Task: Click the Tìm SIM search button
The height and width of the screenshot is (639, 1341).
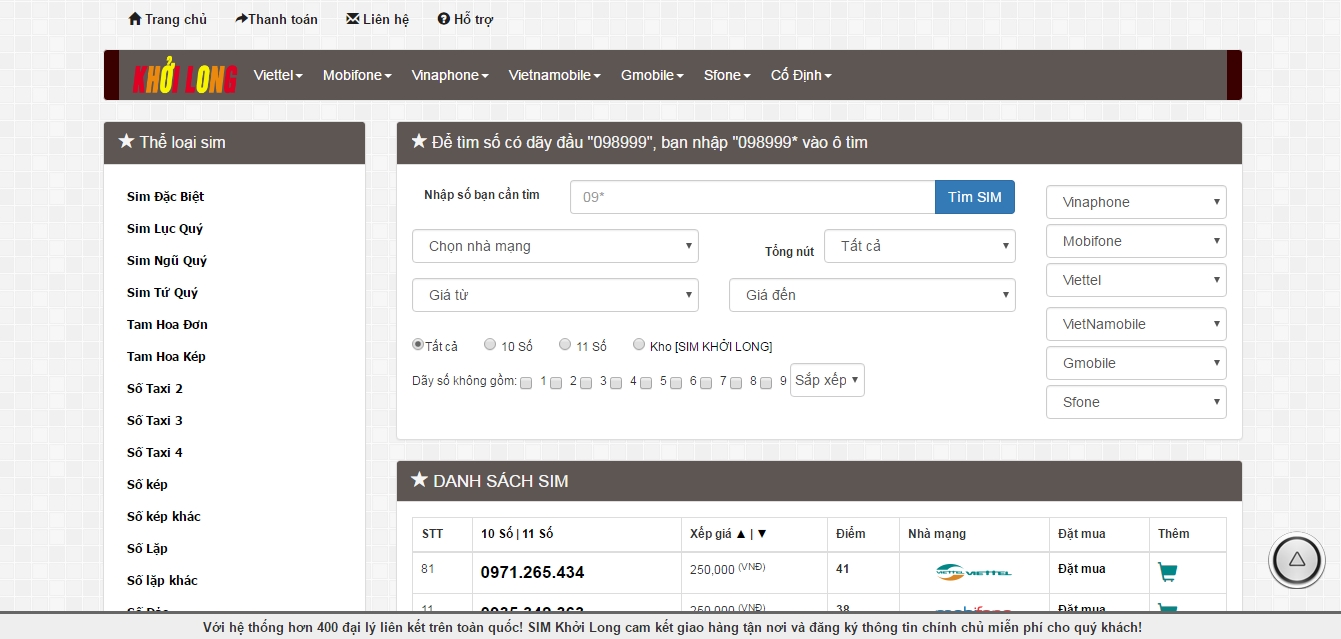Action: click(975, 197)
